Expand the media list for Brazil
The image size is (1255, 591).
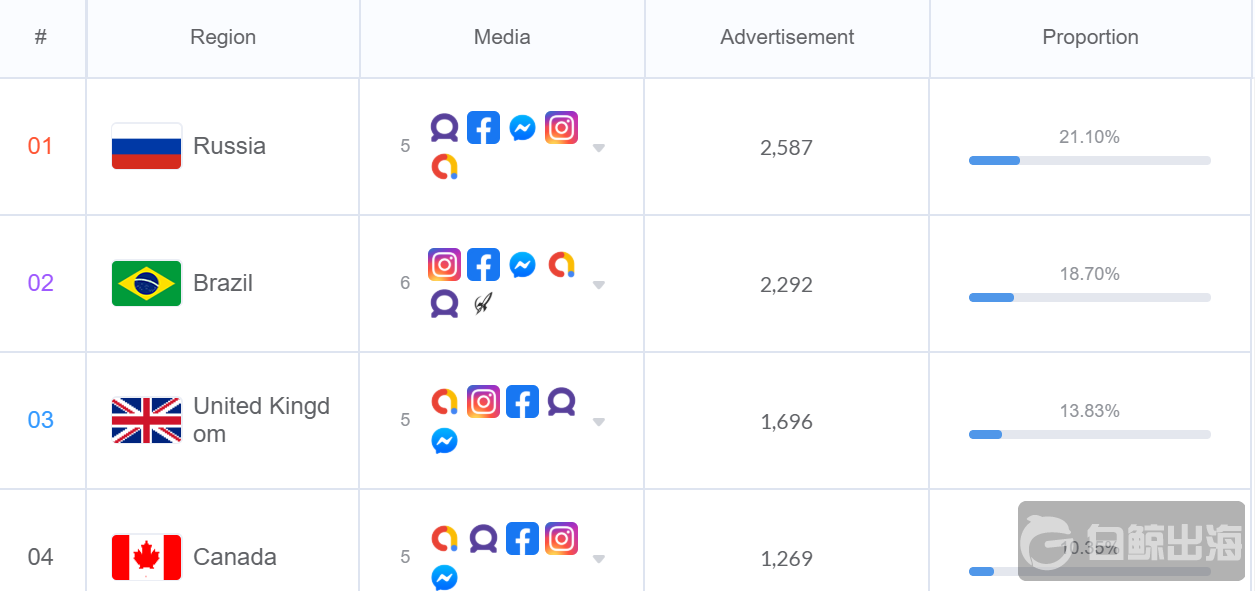coord(599,285)
